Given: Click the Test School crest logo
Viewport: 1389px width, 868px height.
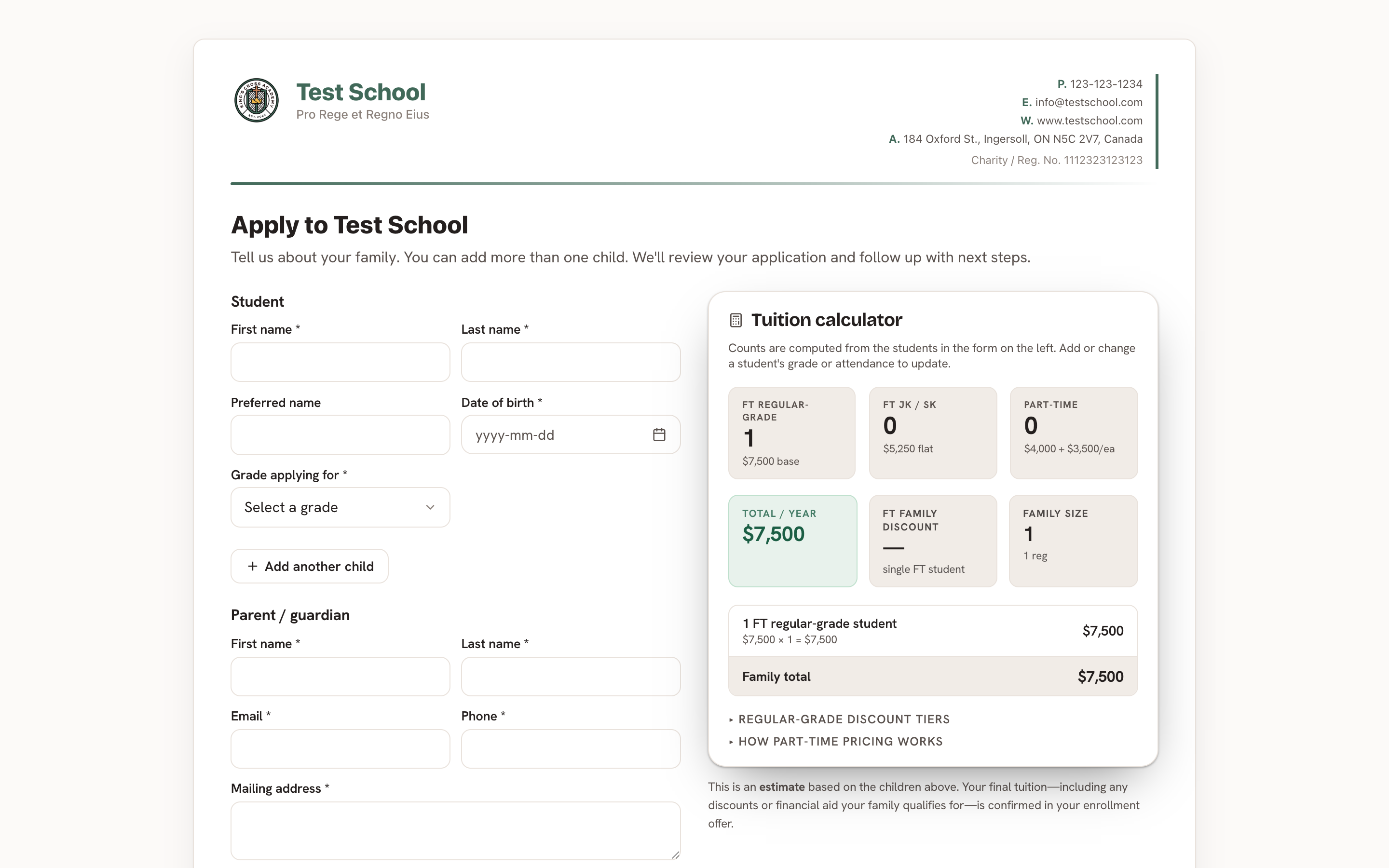Looking at the screenshot, I should (x=256, y=100).
